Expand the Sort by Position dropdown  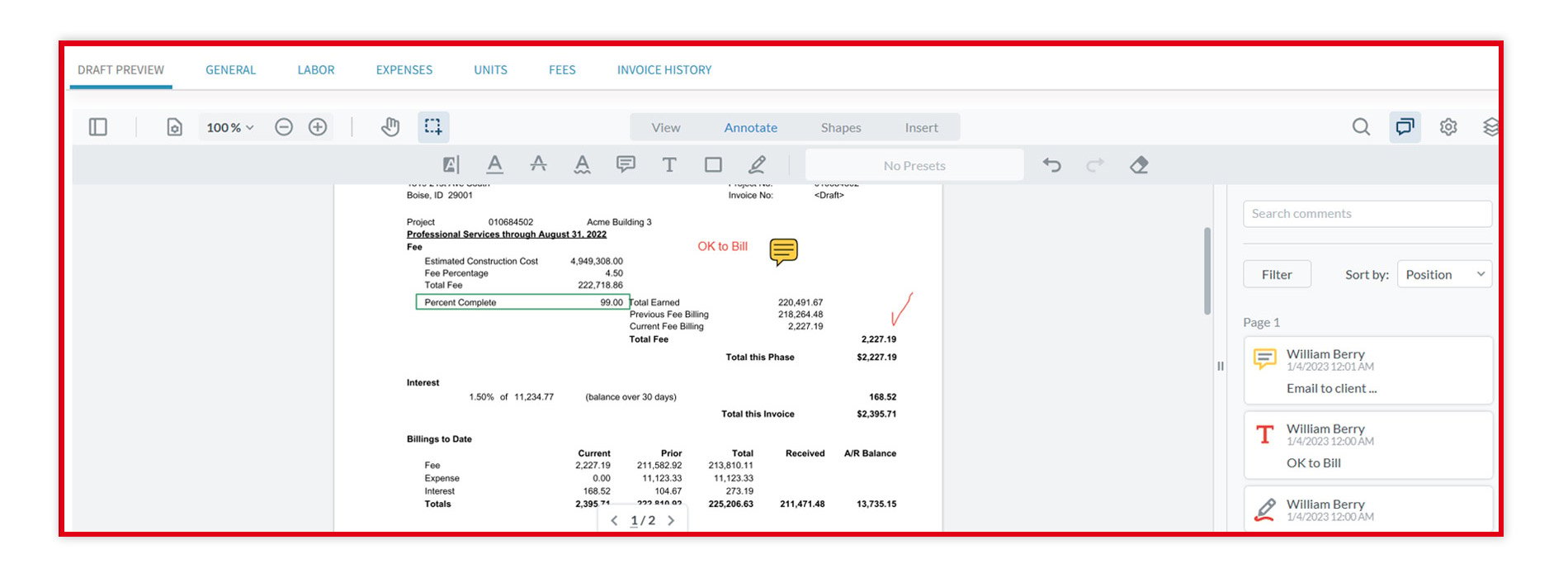[x=1444, y=274]
